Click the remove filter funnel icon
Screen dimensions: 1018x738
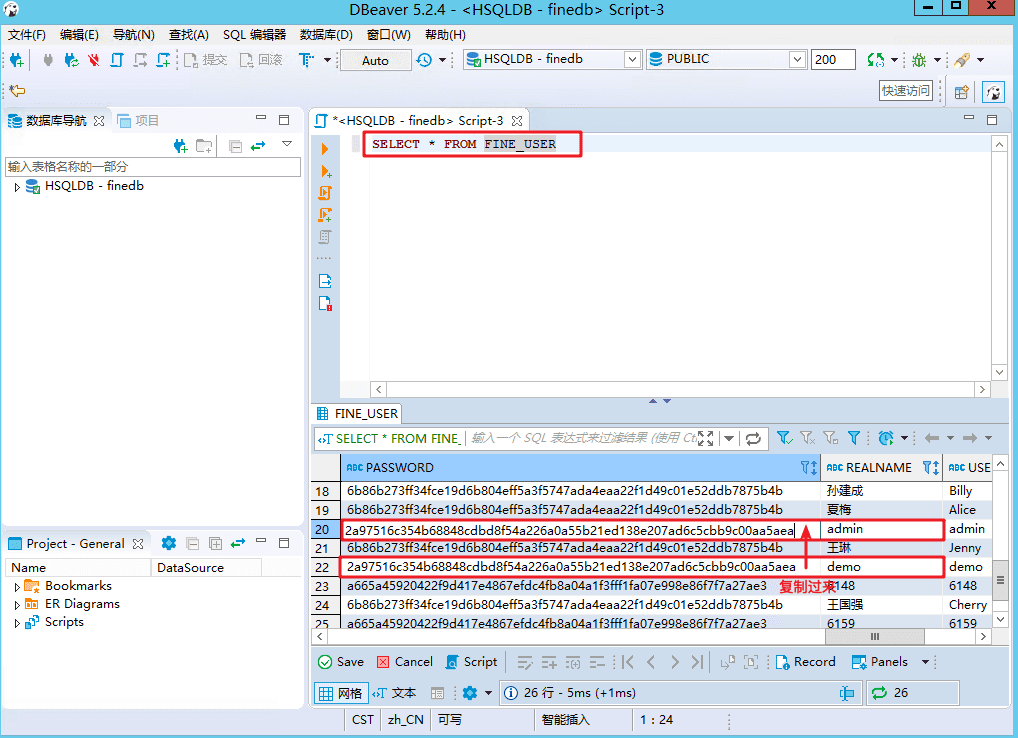[808, 439]
